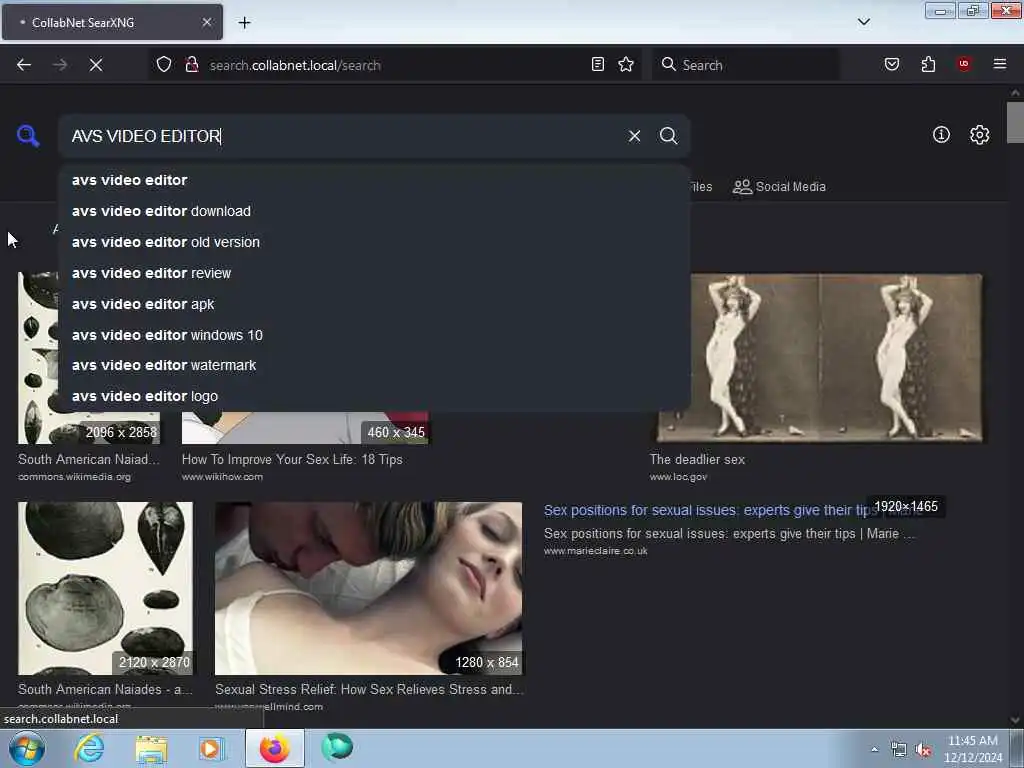Open Windows Explorer folder in taskbar
The height and width of the screenshot is (768, 1024).
click(x=152, y=749)
